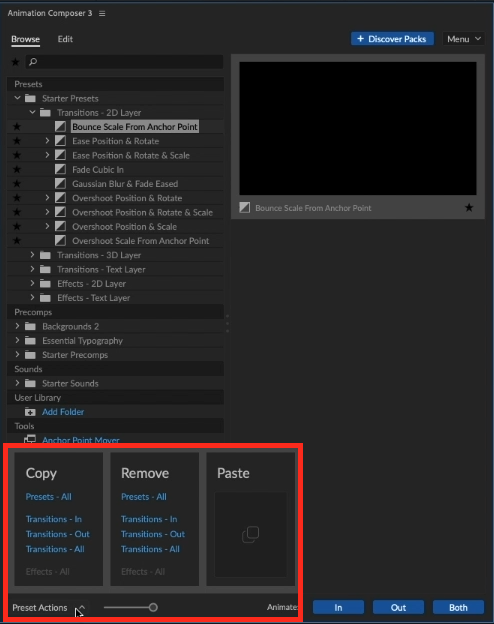494x624 pixels.
Task: Select the Gaussian Blur & Fade Eased preset icon
Action: point(61,184)
